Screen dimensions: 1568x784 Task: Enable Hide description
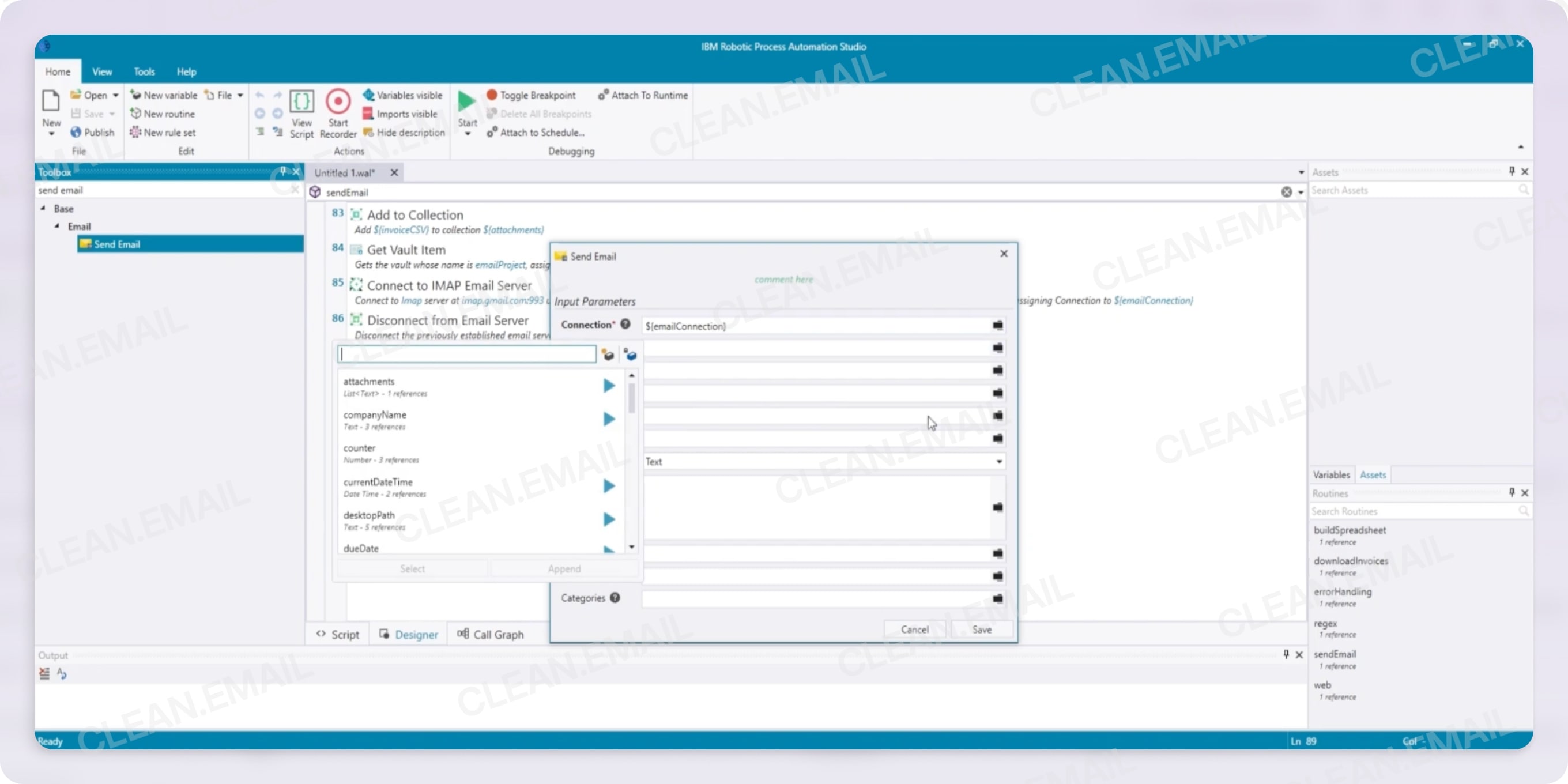tap(403, 132)
